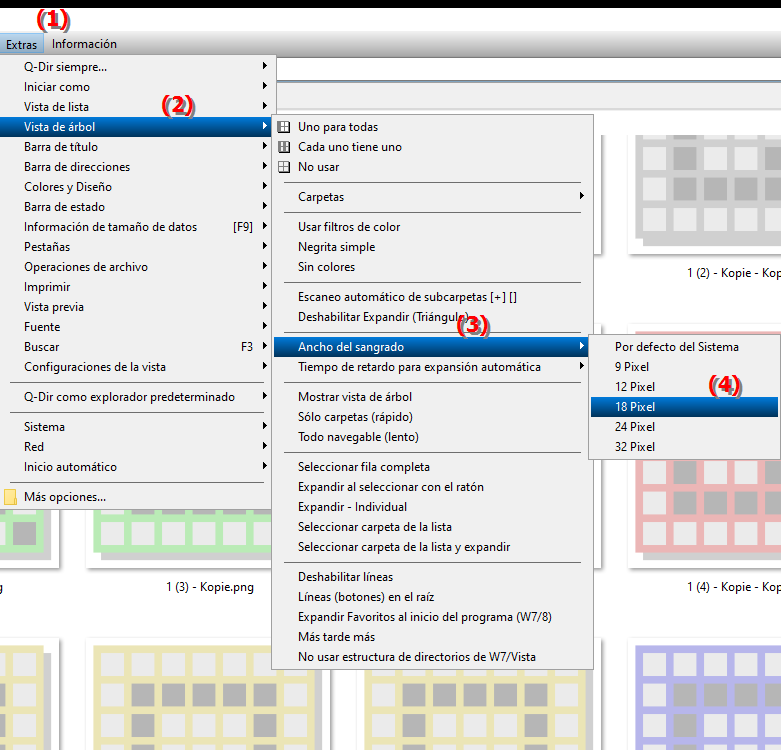Enable 'Seleccionar fila completa' option

click(363, 467)
